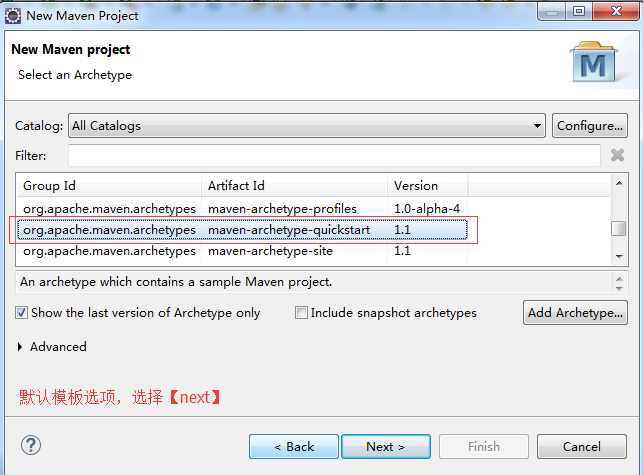Click the Eclipse icon in the title bar
643x475 pixels.
(x=13, y=16)
